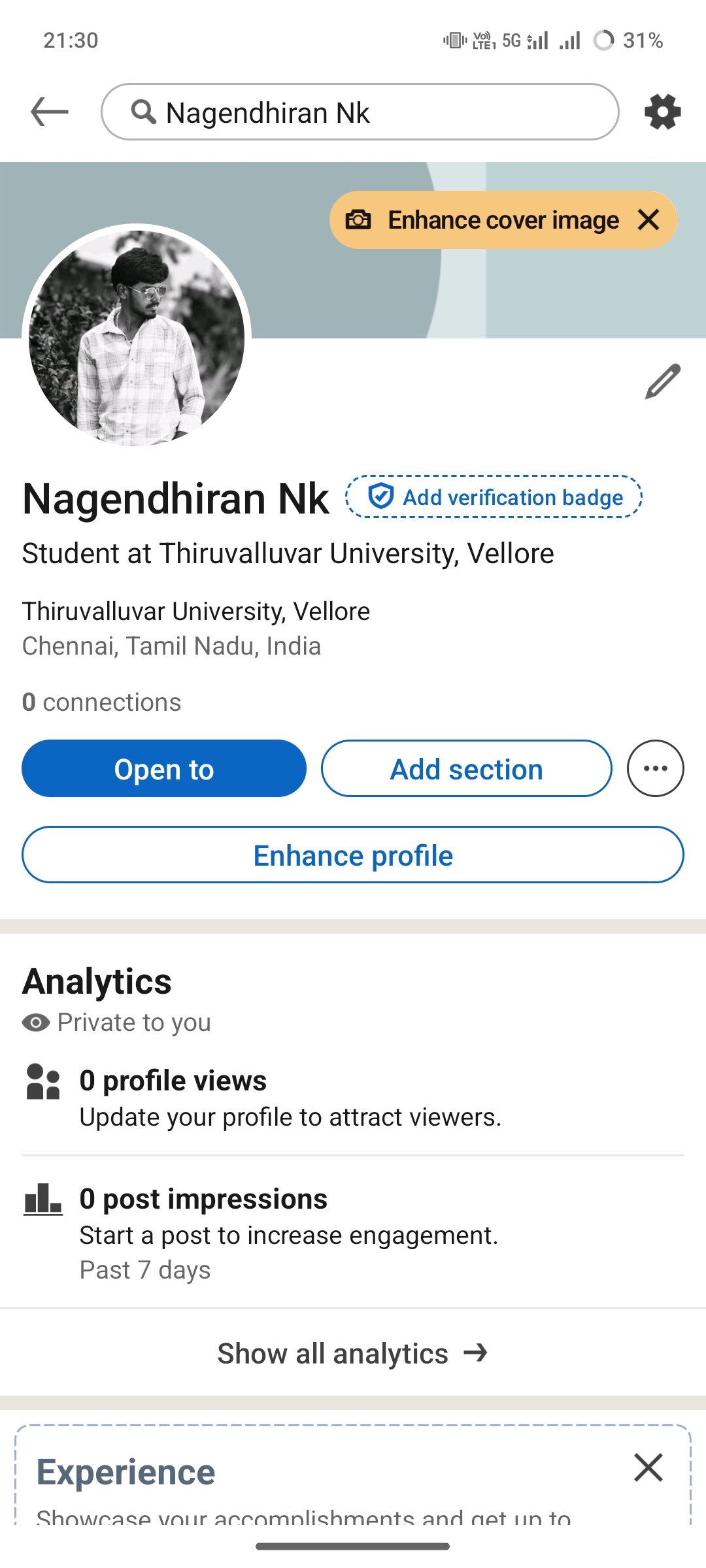
Task: Tap the post impressions bar chart icon
Action: (43, 1200)
